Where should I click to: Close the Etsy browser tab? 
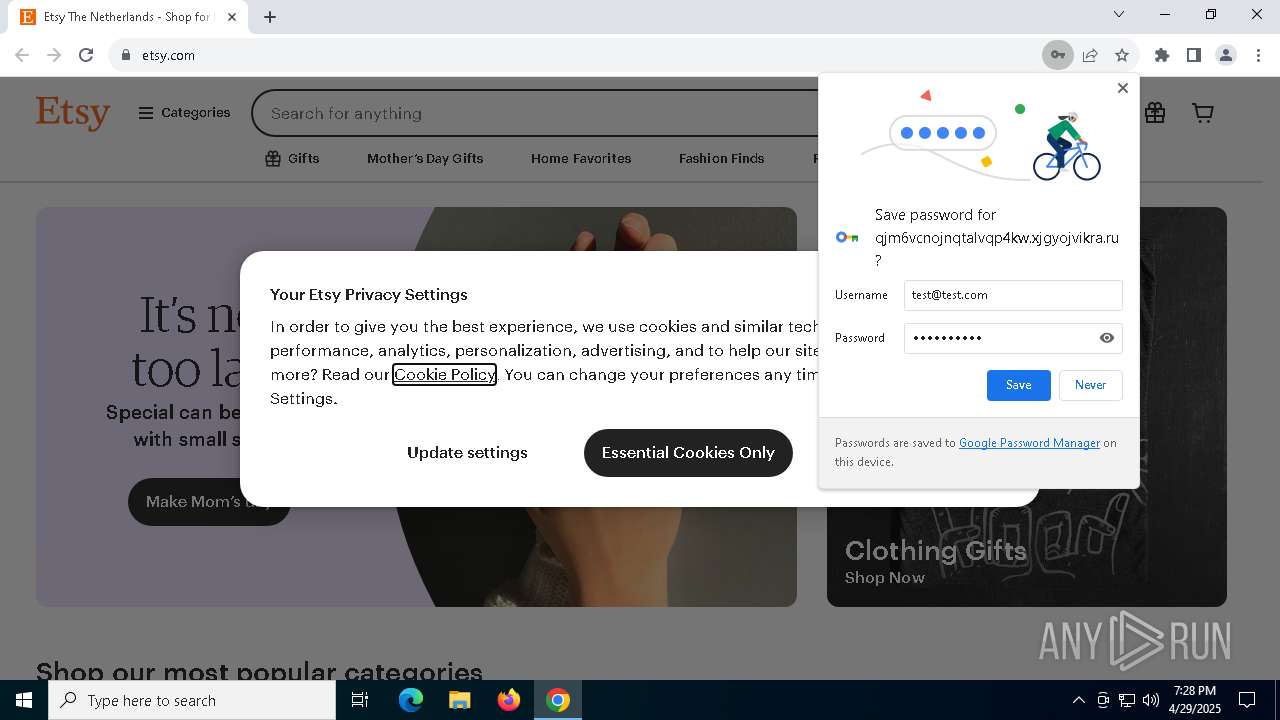pyautogui.click(x=232, y=17)
